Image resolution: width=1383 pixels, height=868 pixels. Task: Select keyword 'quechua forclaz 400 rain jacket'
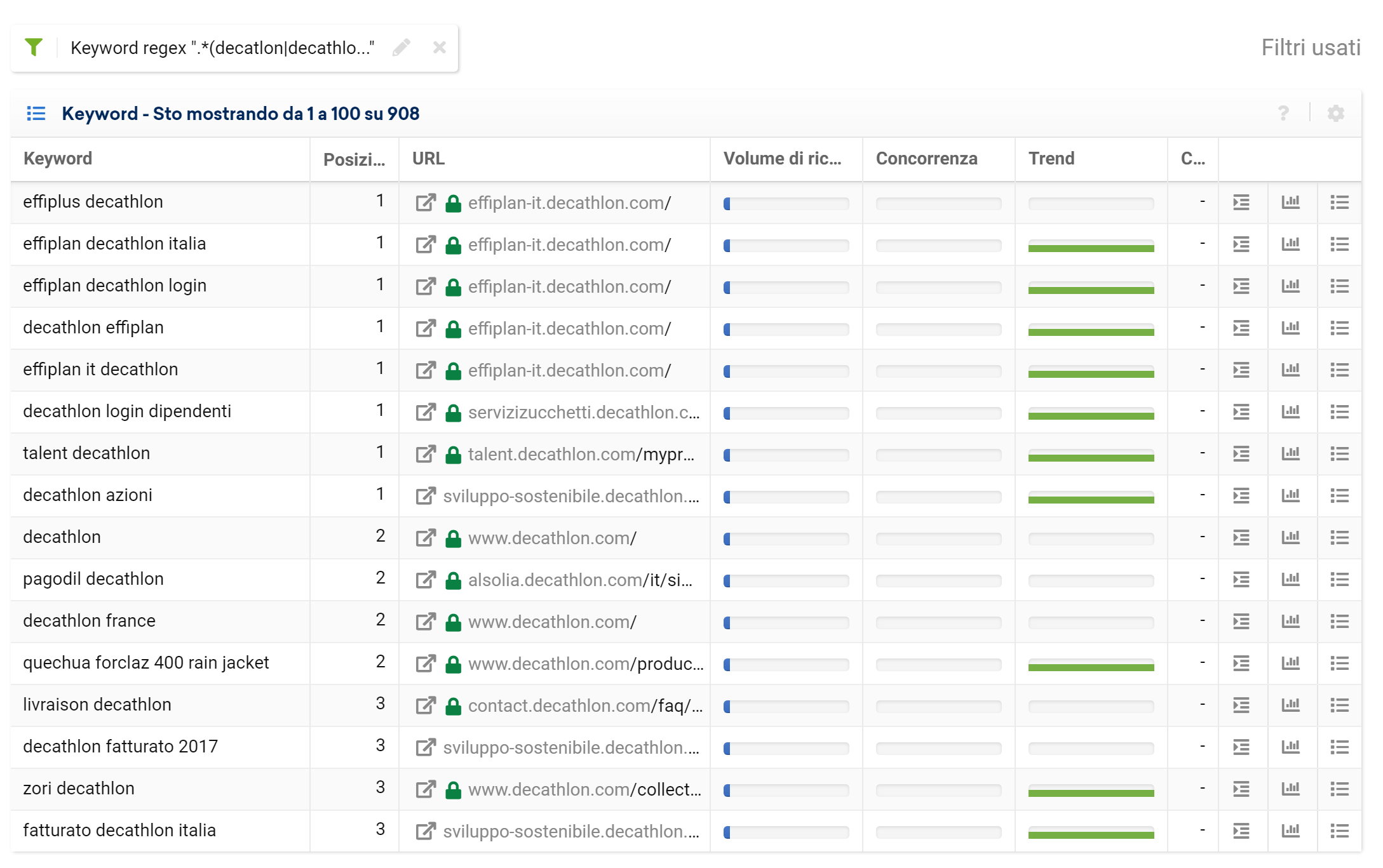tap(146, 663)
